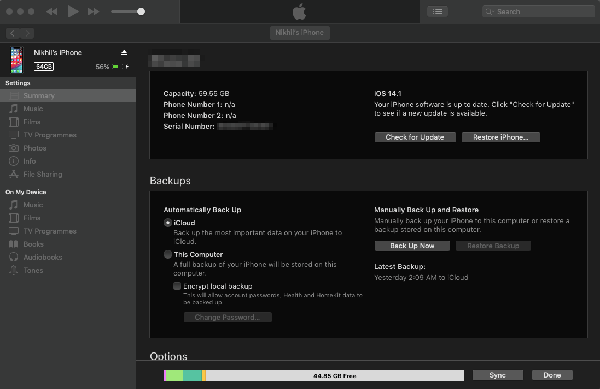Open Summary in Settings sidebar
600x389 pixels.
tap(68, 96)
